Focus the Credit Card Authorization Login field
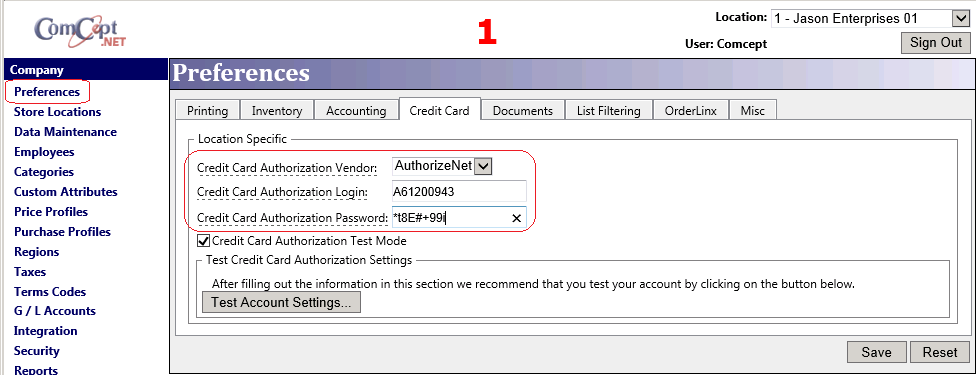The height and width of the screenshot is (375, 976). coord(459,192)
